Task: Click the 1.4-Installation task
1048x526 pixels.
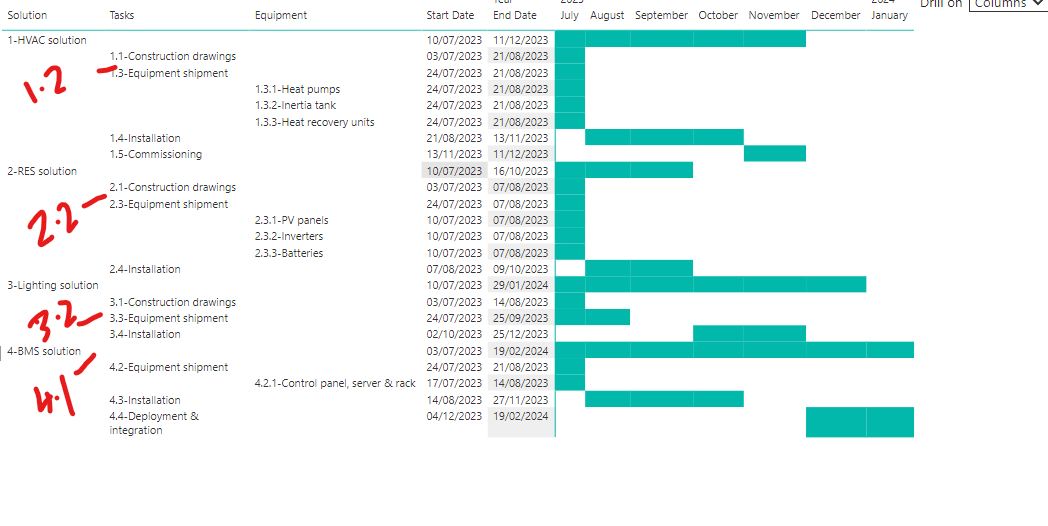Action: tap(145, 138)
